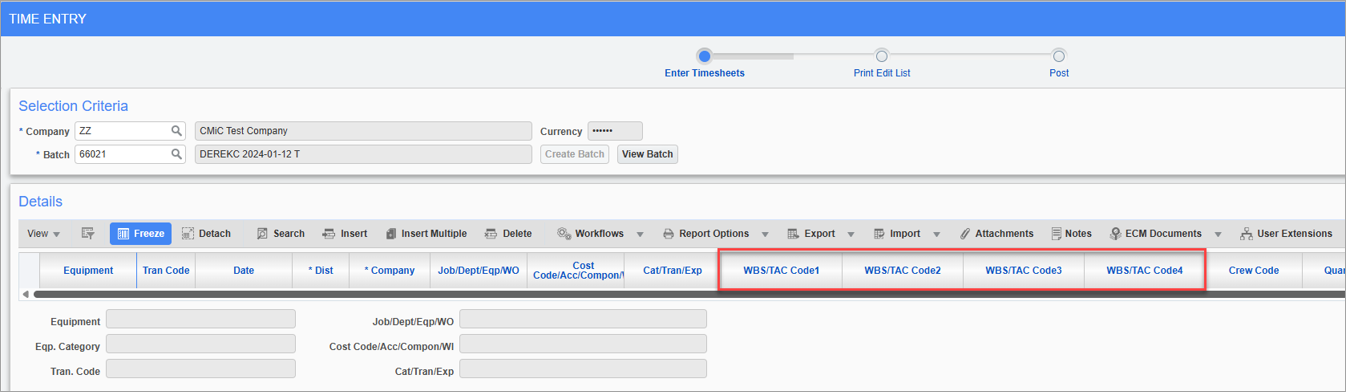Image resolution: width=1346 pixels, height=392 pixels.
Task: Click the Job/Dept/Eqp/WO detail field
Action: [583, 319]
